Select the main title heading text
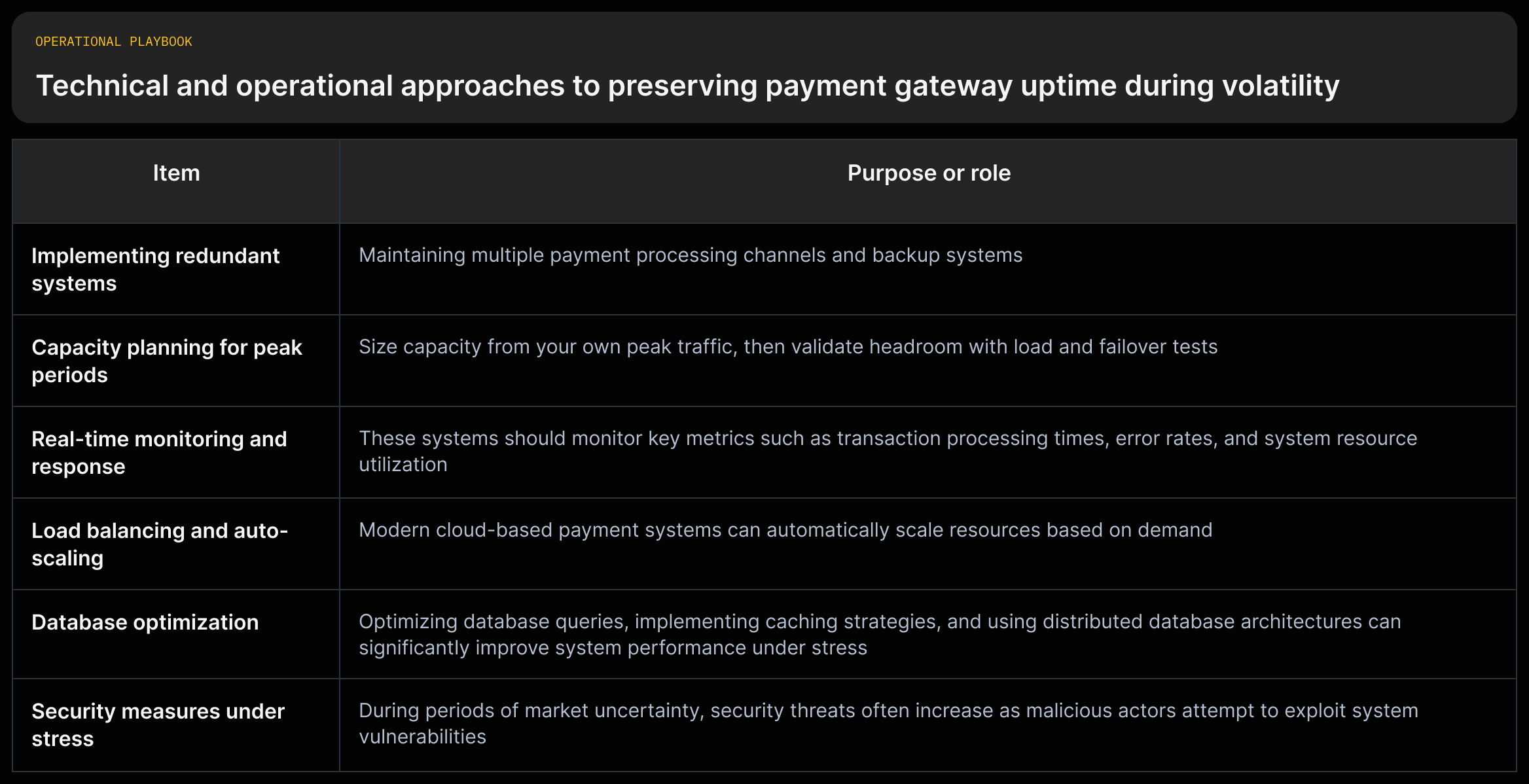Viewport: 1529px width, 784px height. click(687, 86)
